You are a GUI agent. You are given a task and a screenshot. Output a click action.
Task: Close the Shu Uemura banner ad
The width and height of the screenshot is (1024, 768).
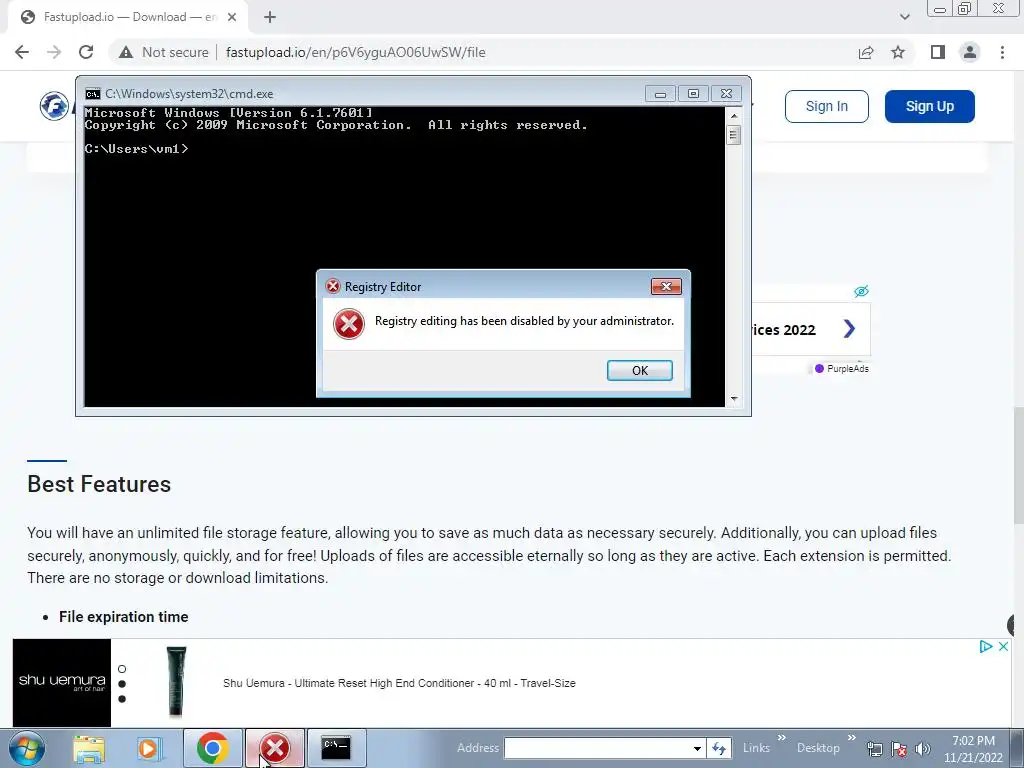coord(1004,647)
